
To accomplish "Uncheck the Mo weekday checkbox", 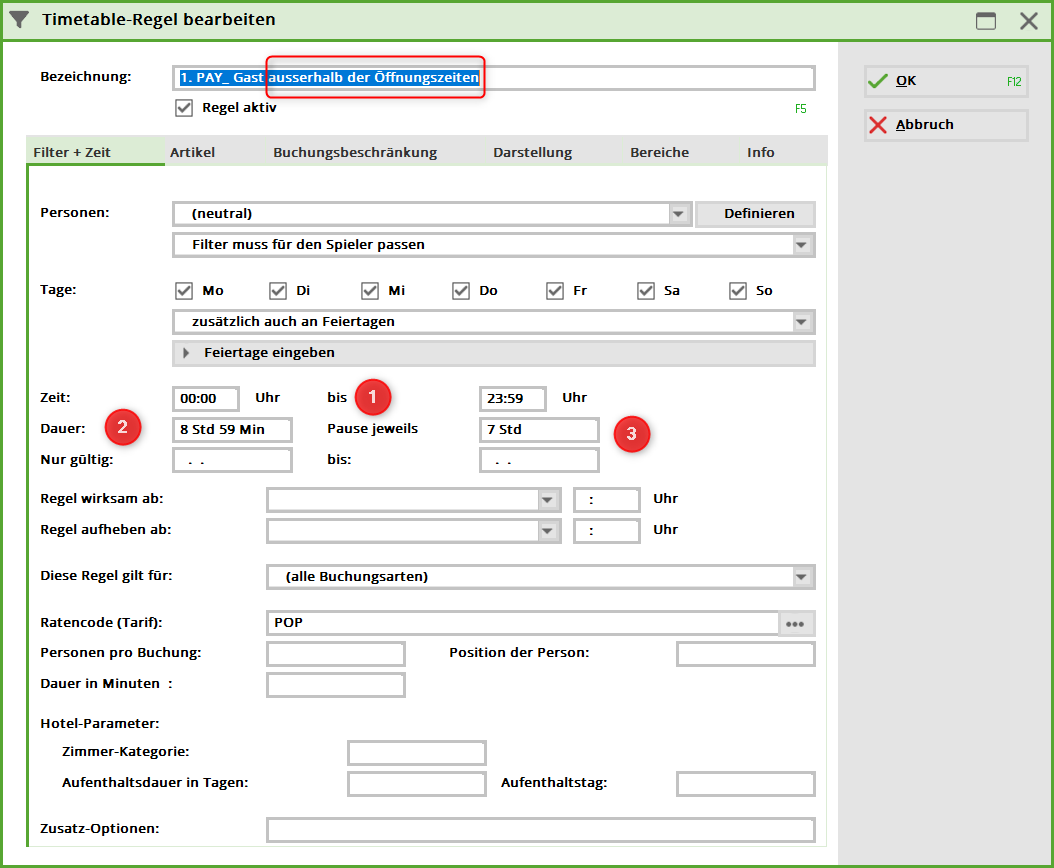I will click(x=184, y=291).
